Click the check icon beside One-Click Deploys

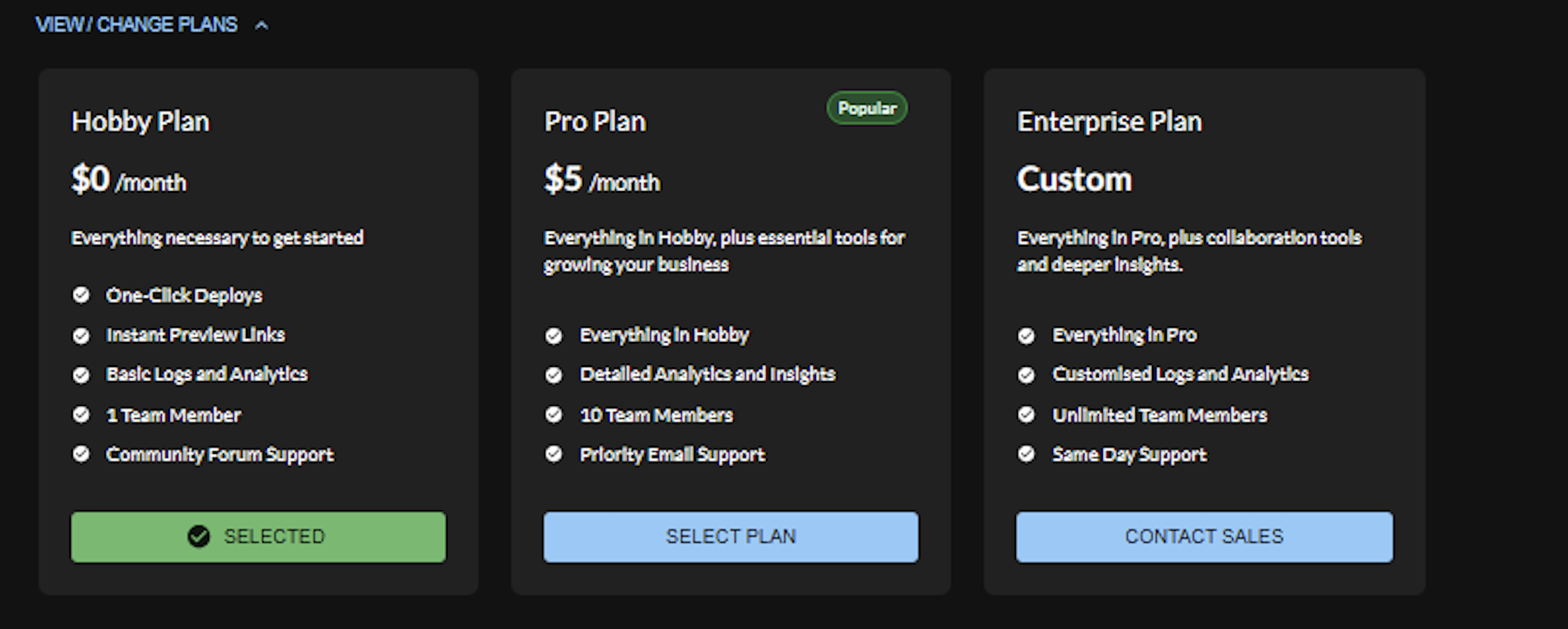pos(81,295)
